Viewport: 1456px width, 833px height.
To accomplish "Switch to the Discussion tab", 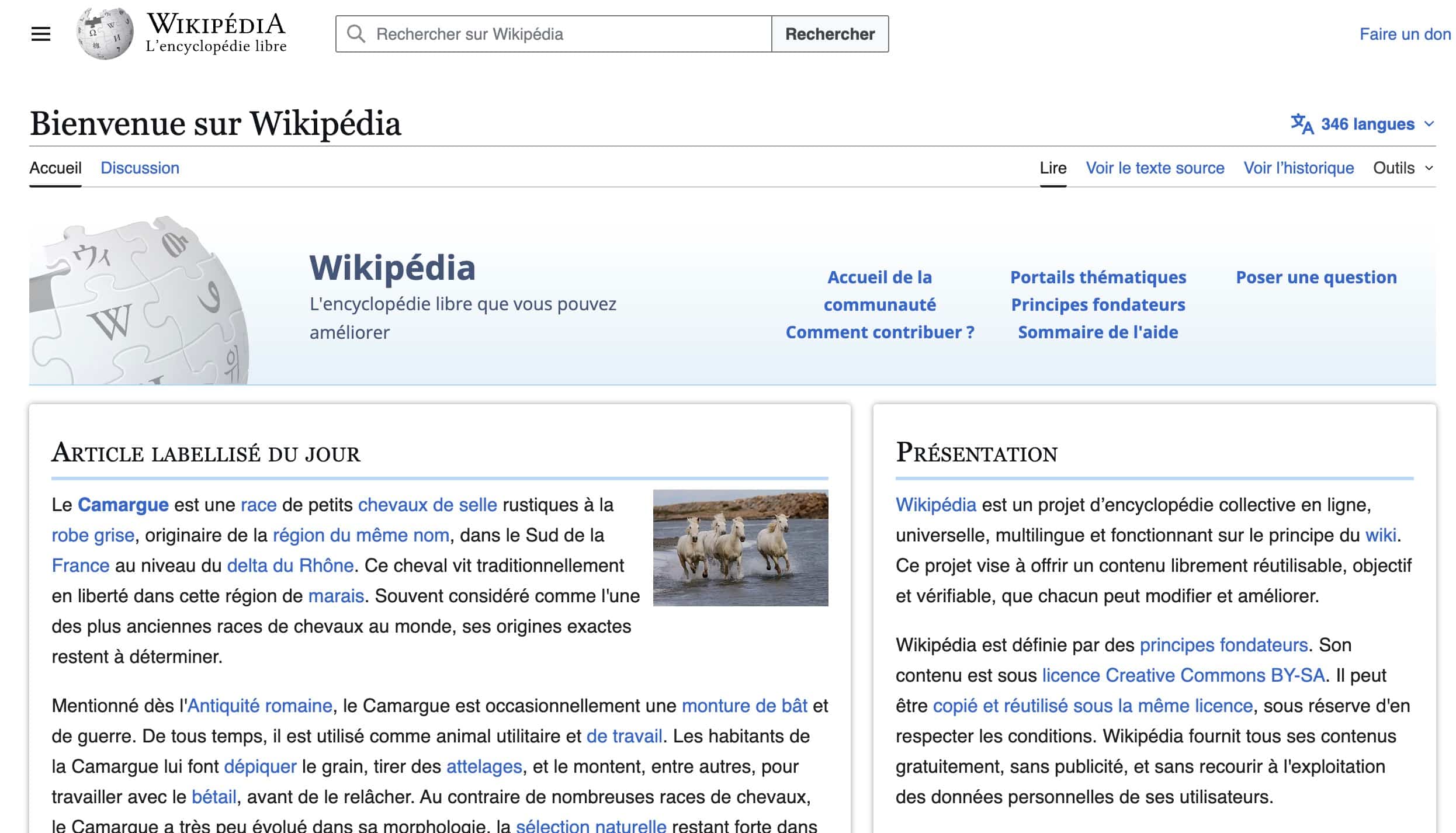I will (140, 168).
